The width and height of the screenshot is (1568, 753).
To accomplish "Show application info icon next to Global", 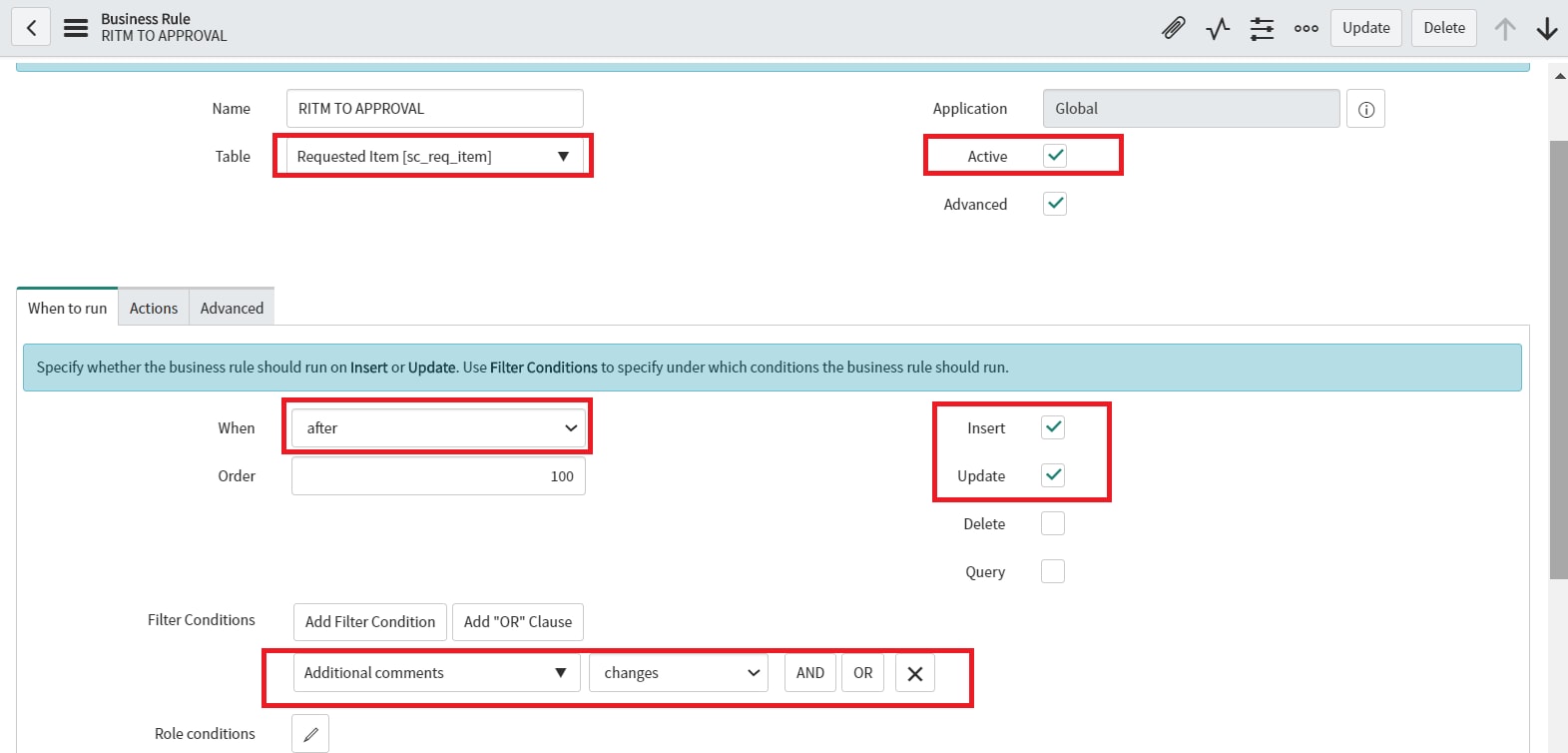I will coord(1365,109).
